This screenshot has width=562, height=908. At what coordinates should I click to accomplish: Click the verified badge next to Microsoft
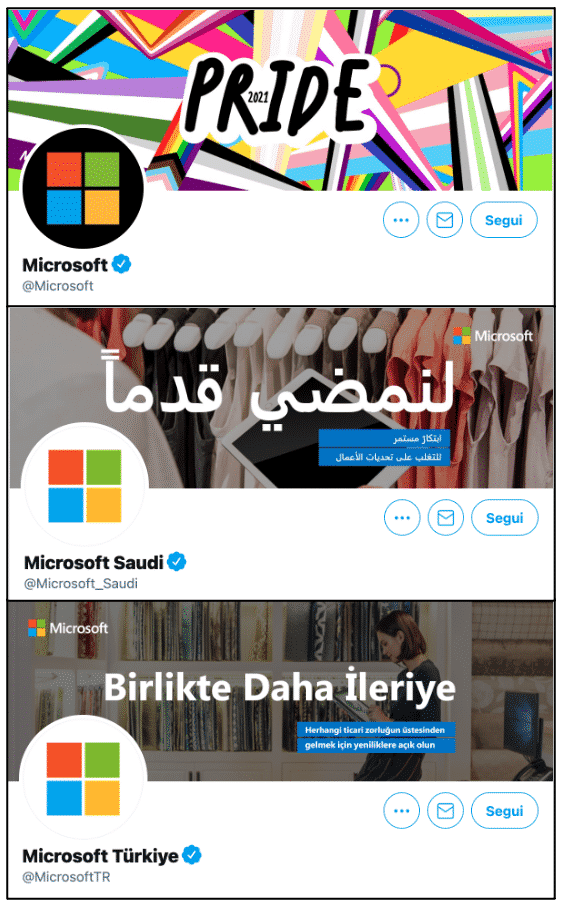click(122, 264)
